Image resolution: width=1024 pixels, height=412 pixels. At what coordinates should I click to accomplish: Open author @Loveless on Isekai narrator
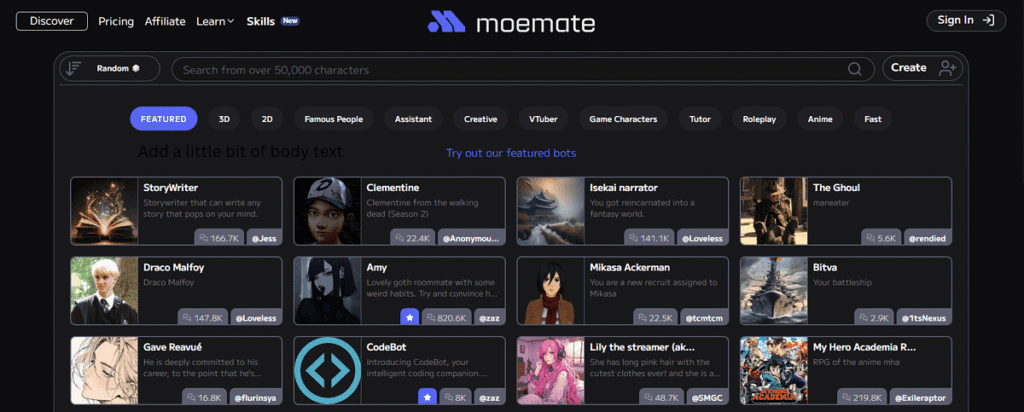click(703, 238)
